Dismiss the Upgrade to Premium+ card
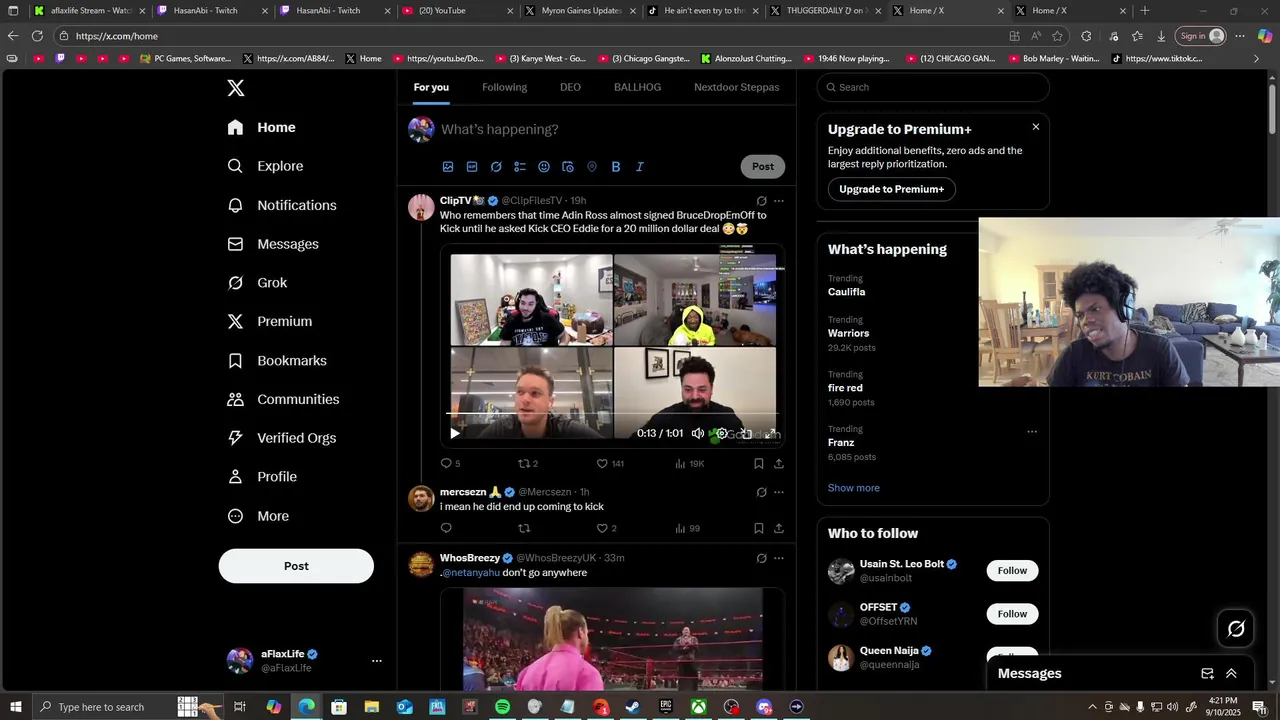Image resolution: width=1280 pixels, height=720 pixels. point(1035,127)
